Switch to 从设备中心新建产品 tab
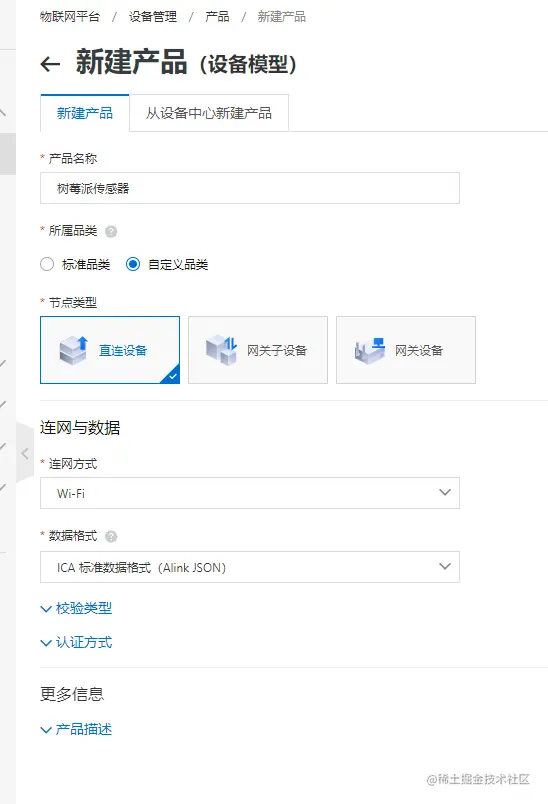The width and height of the screenshot is (548, 804). (x=209, y=113)
